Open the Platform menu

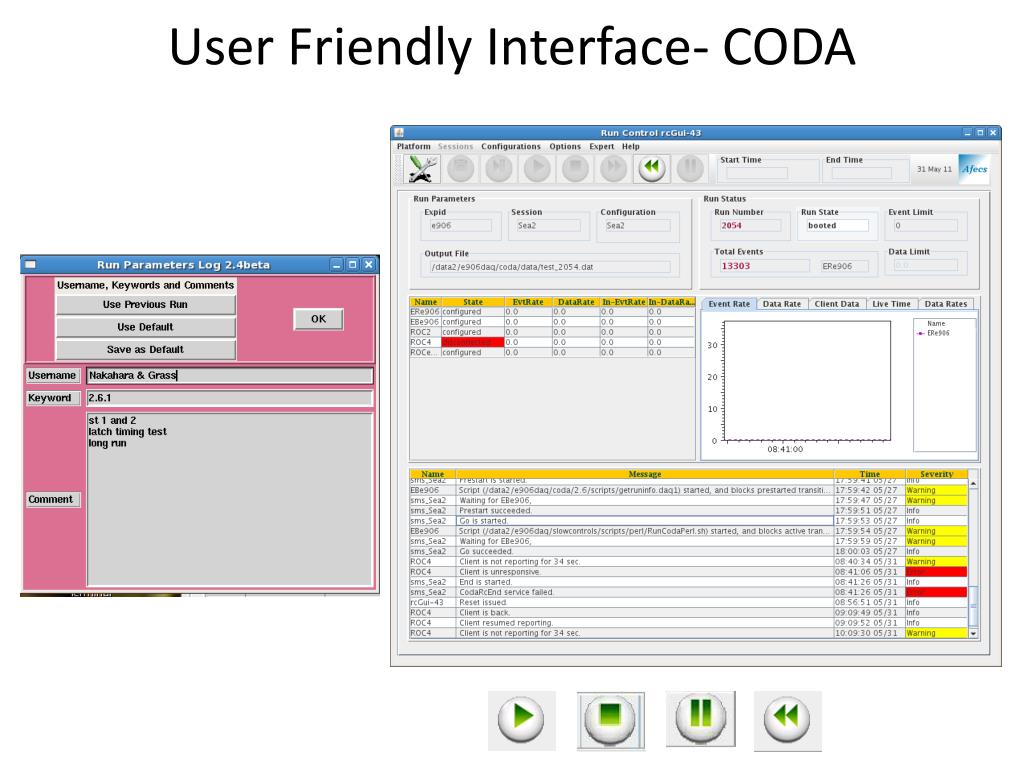click(x=413, y=146)
